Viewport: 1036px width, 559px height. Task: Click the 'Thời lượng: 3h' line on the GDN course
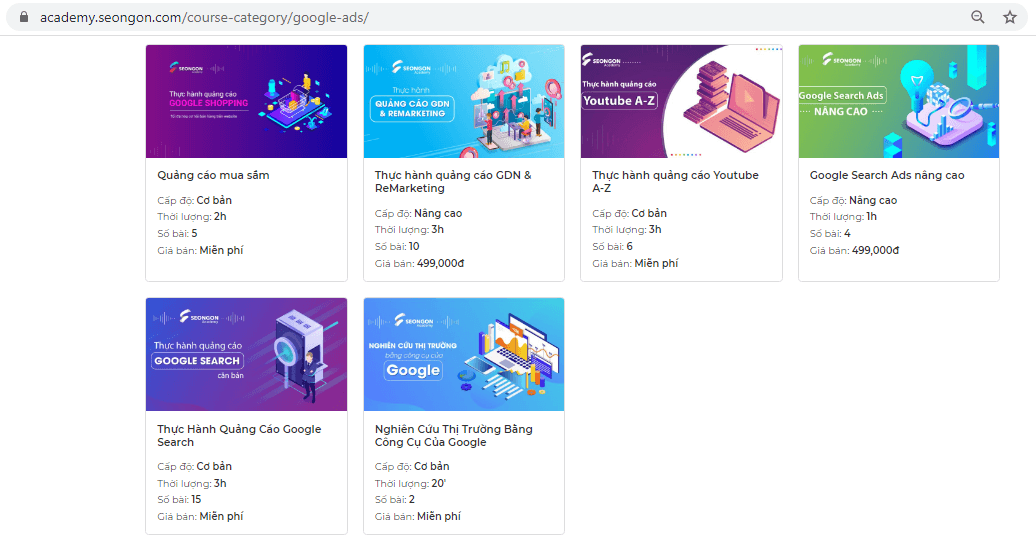tap(410, 230)
